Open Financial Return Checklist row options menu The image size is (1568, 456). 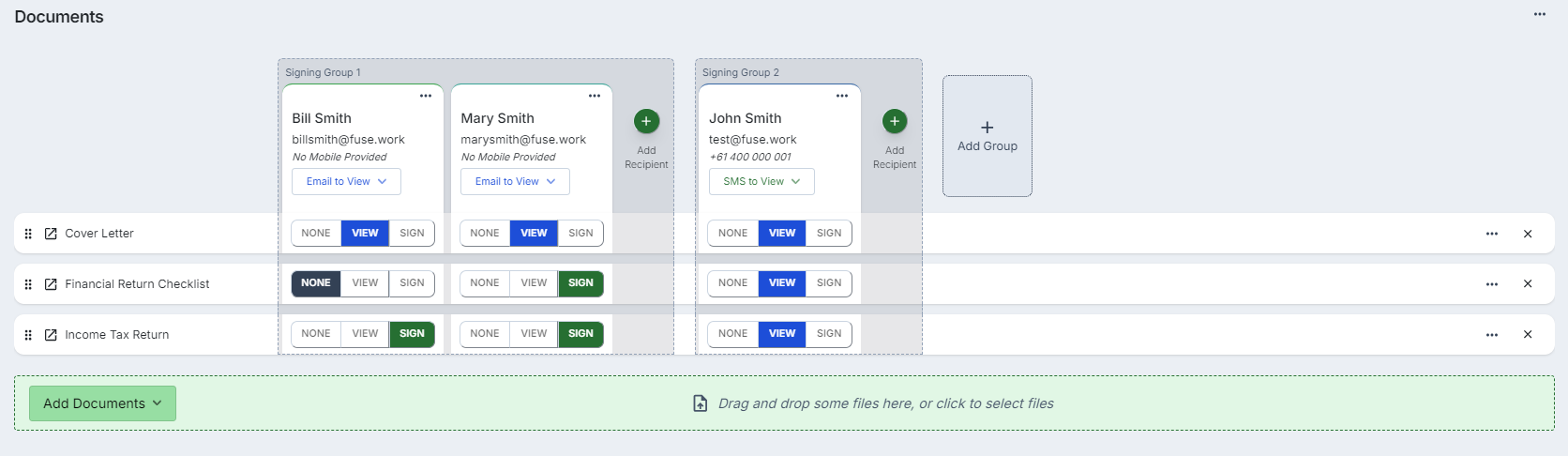click(x=1492, y=284)
